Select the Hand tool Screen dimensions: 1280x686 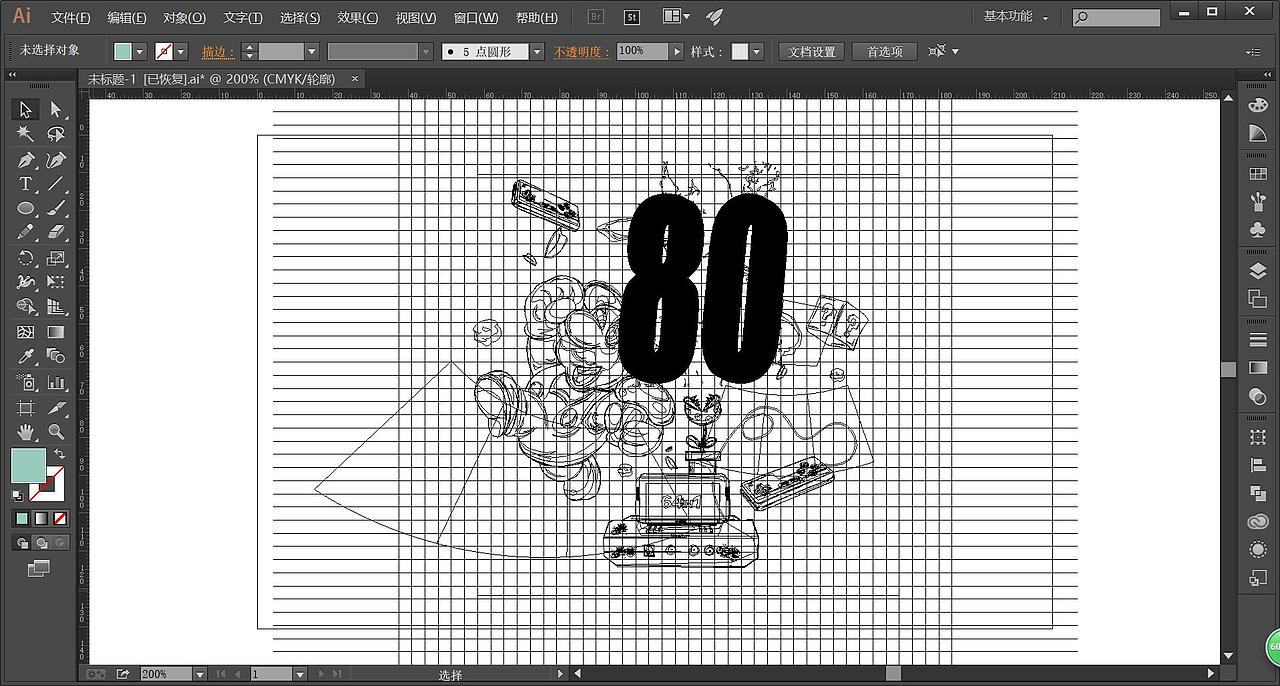click(x=26, y=432)
